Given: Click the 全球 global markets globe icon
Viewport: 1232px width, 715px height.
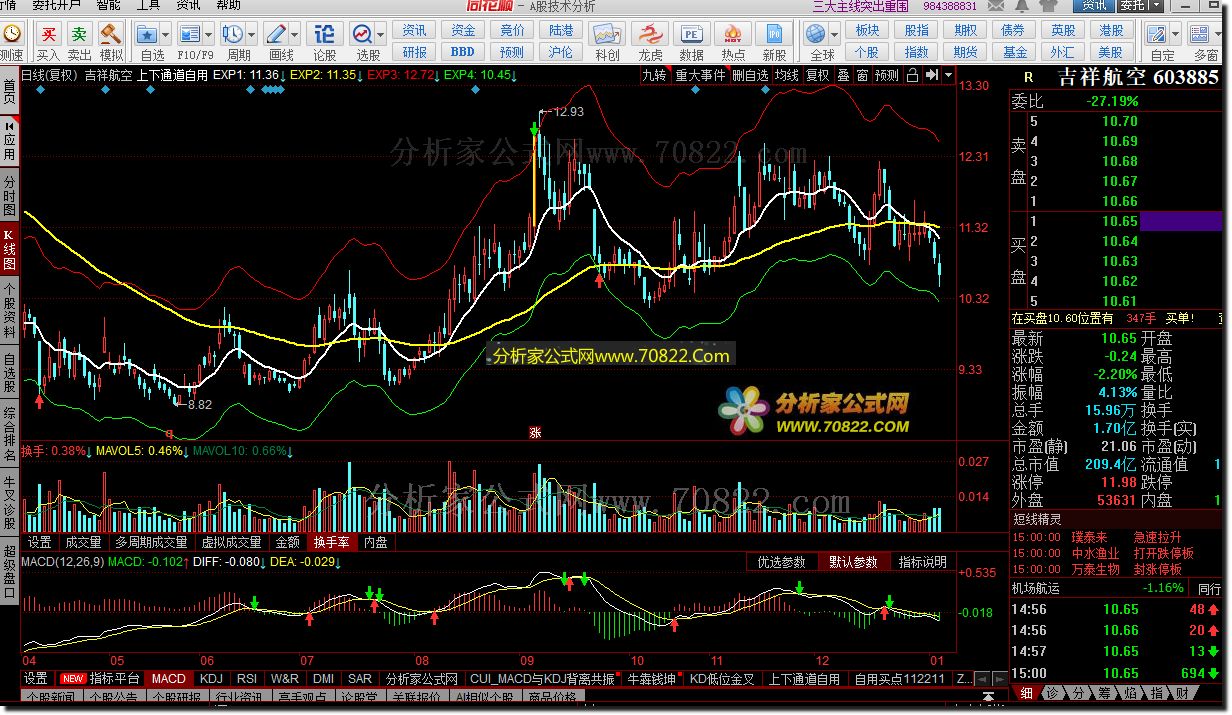Looking at the screenshot, I should (x=817, y=34).
